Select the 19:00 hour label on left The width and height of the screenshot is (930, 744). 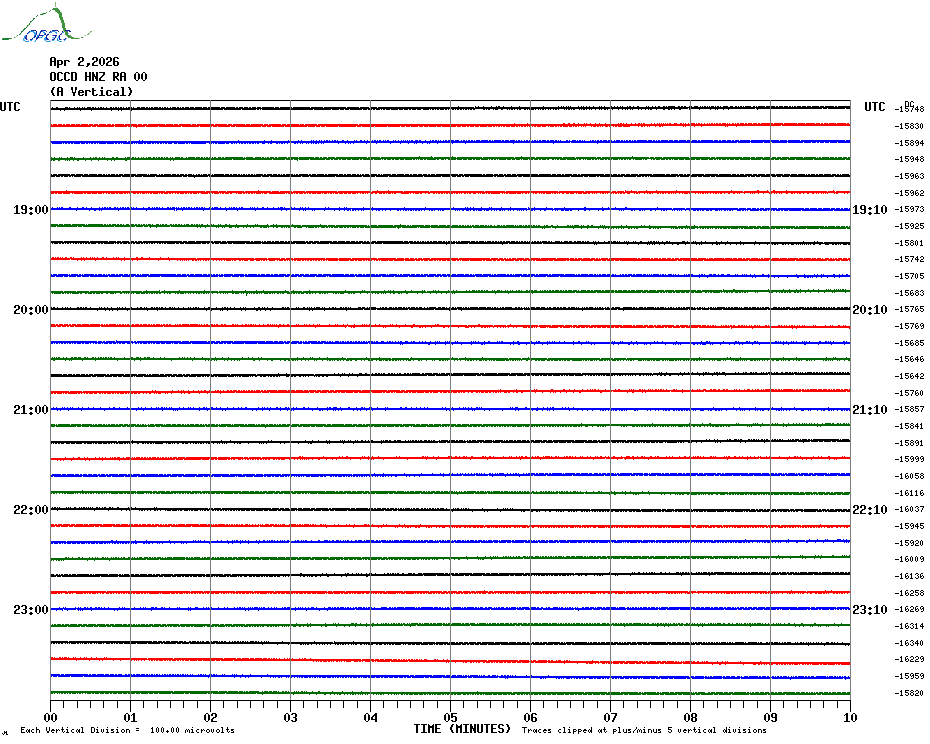30,210
